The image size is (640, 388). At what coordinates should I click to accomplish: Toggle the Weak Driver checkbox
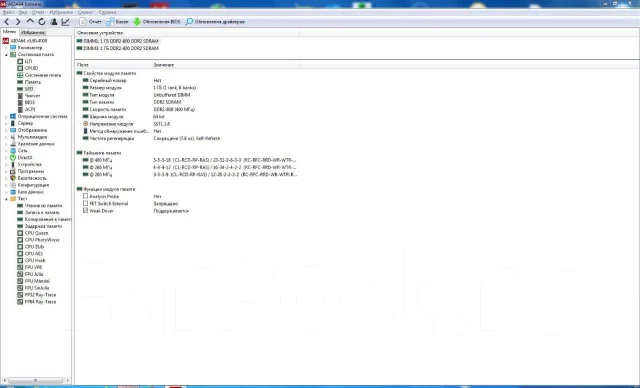(x=85, y=211)
